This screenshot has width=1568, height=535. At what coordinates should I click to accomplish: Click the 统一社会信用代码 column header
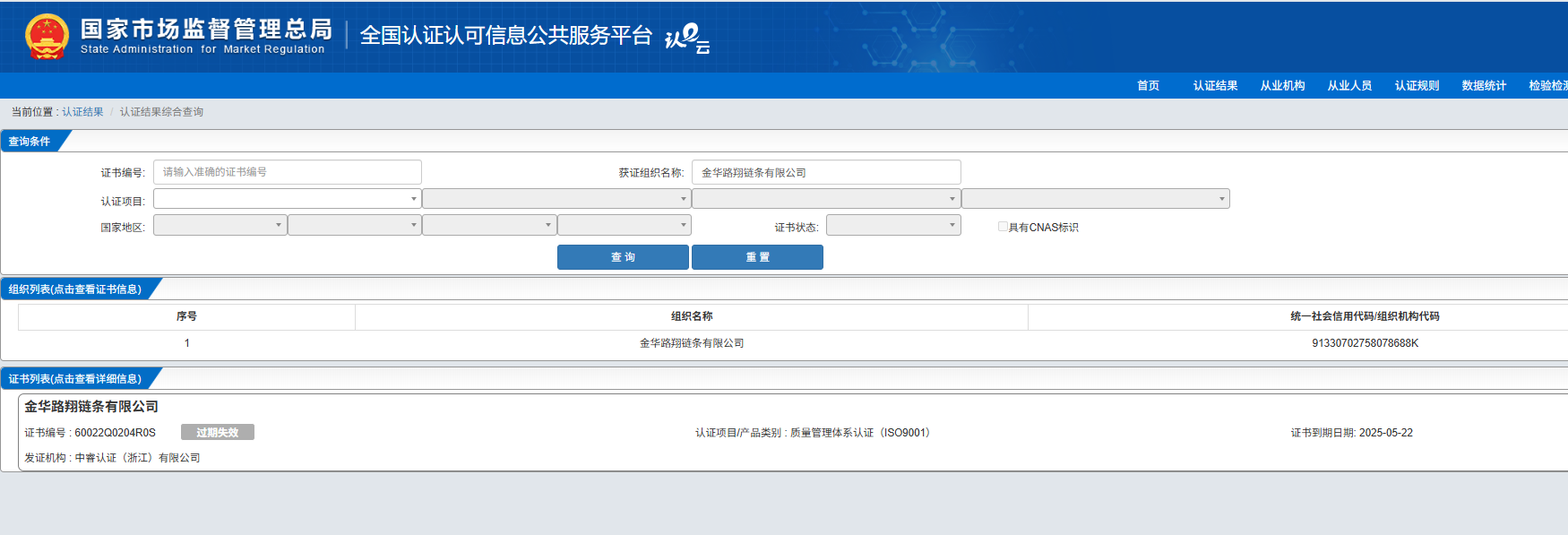[1365, 316]
